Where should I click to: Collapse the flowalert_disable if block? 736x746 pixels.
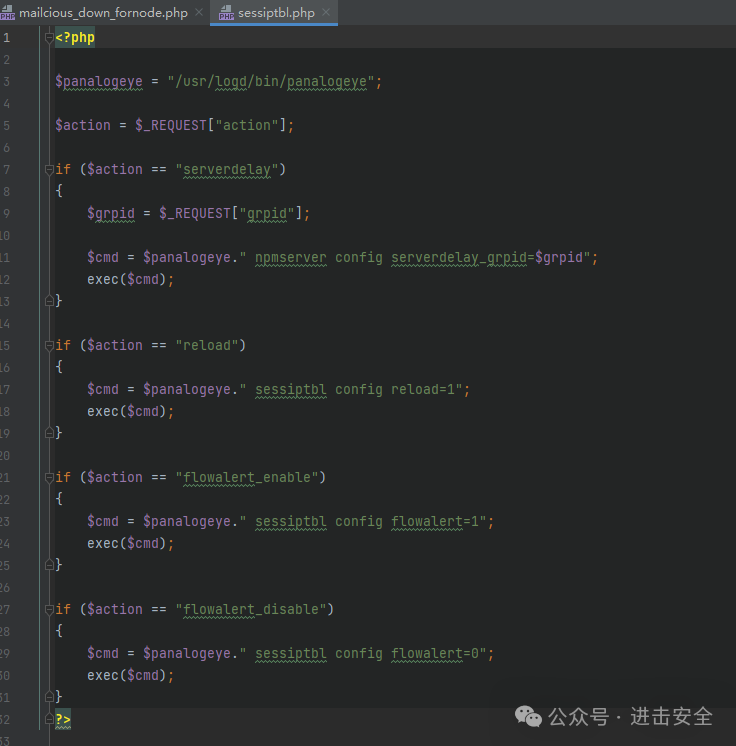point(49,609)
